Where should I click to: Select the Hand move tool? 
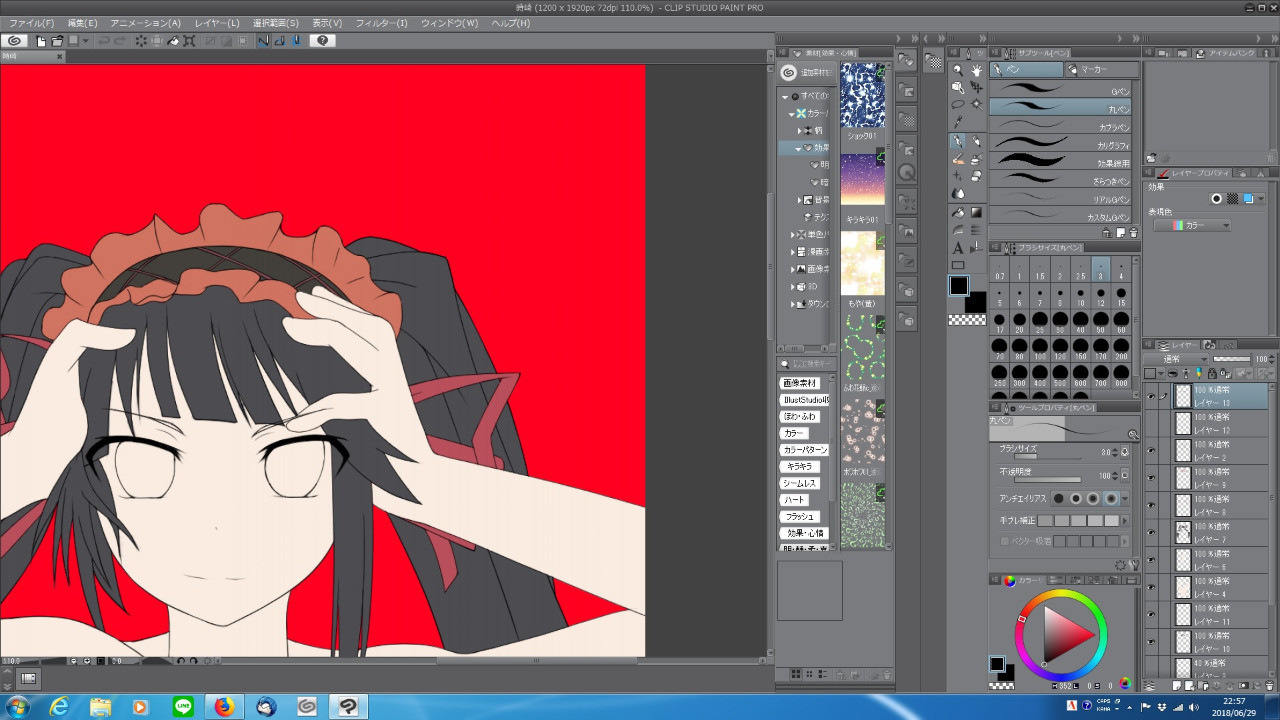pyautogui.click(x=976, y=70)
